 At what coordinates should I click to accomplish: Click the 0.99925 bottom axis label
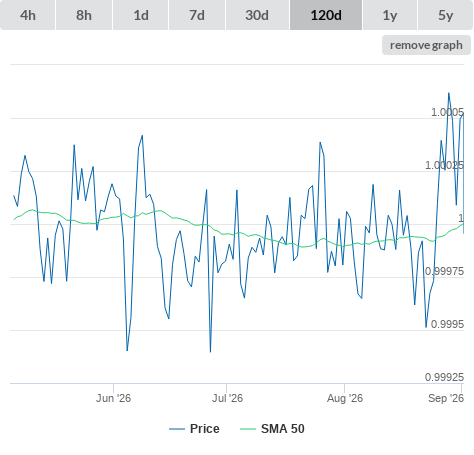(444, 377)
